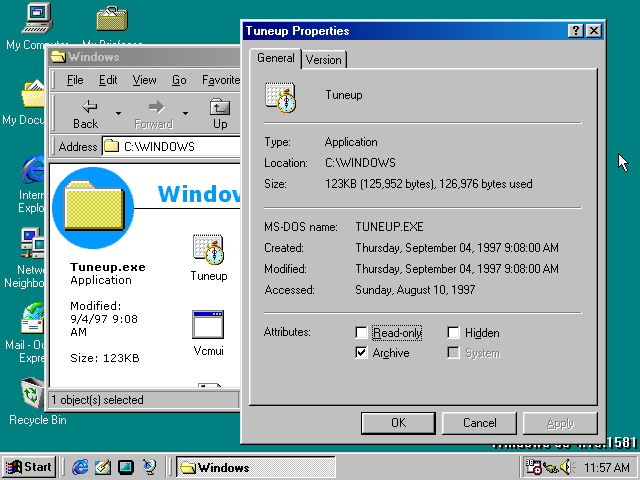
Task: Click the volume speaker tray icon
Action: (567, 467)
